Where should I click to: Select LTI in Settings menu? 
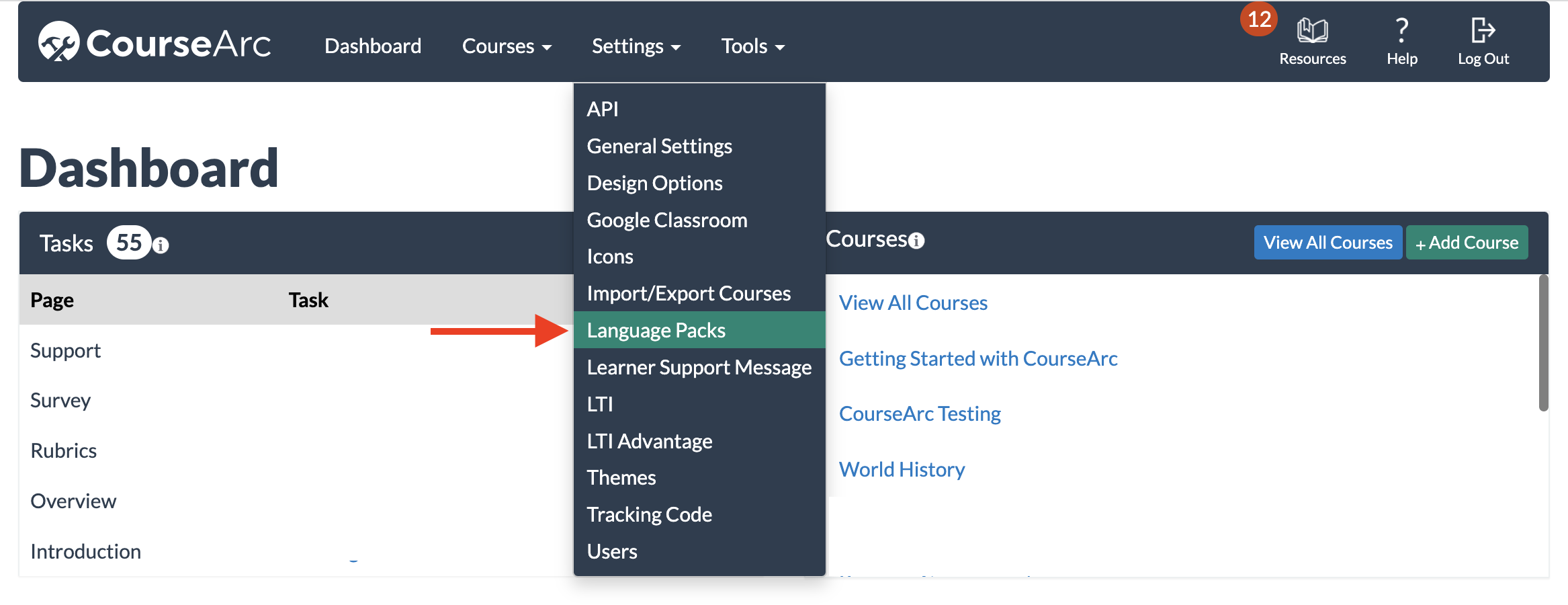coord(699,404)
